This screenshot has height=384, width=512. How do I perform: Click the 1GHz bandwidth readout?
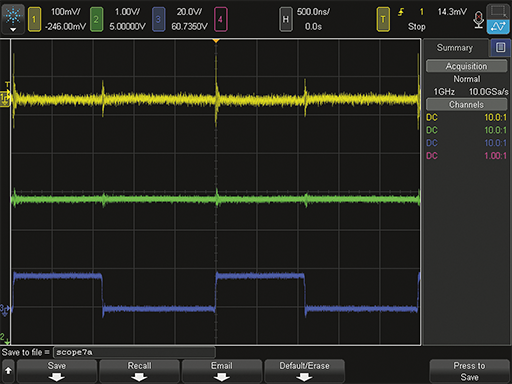click(444, 92)
